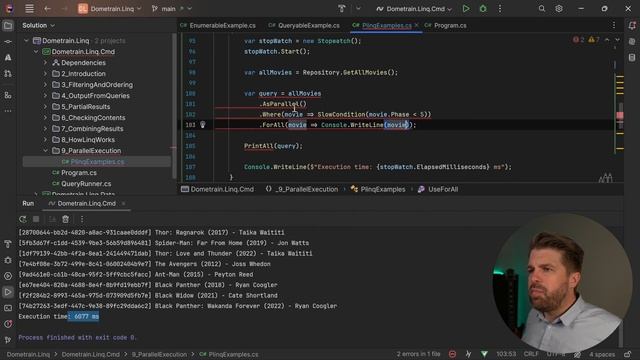
Task: Open the Dometrain.Linq project dropdown
Action: (110, 9)
